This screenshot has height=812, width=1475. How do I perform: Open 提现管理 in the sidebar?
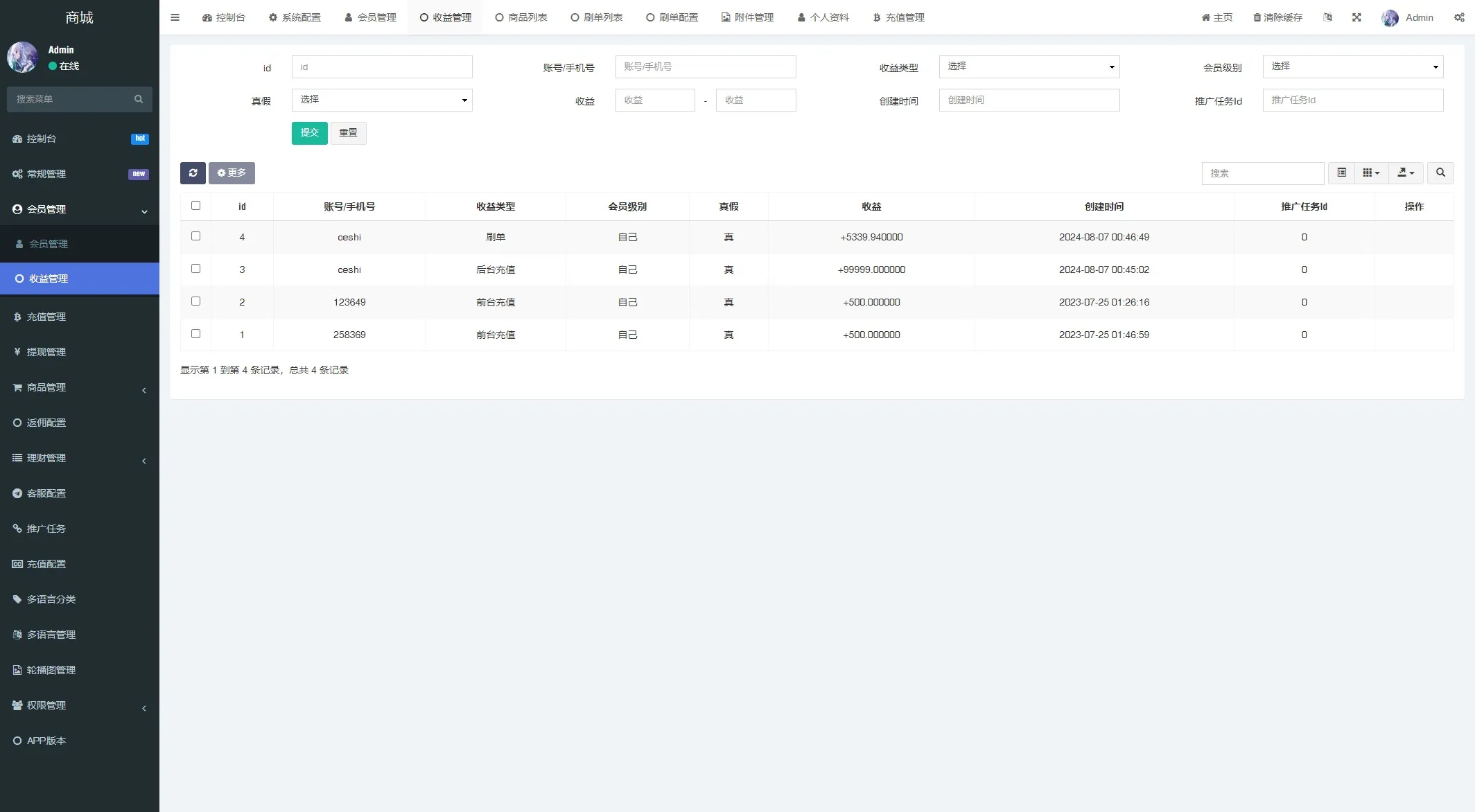coord(46,352)
